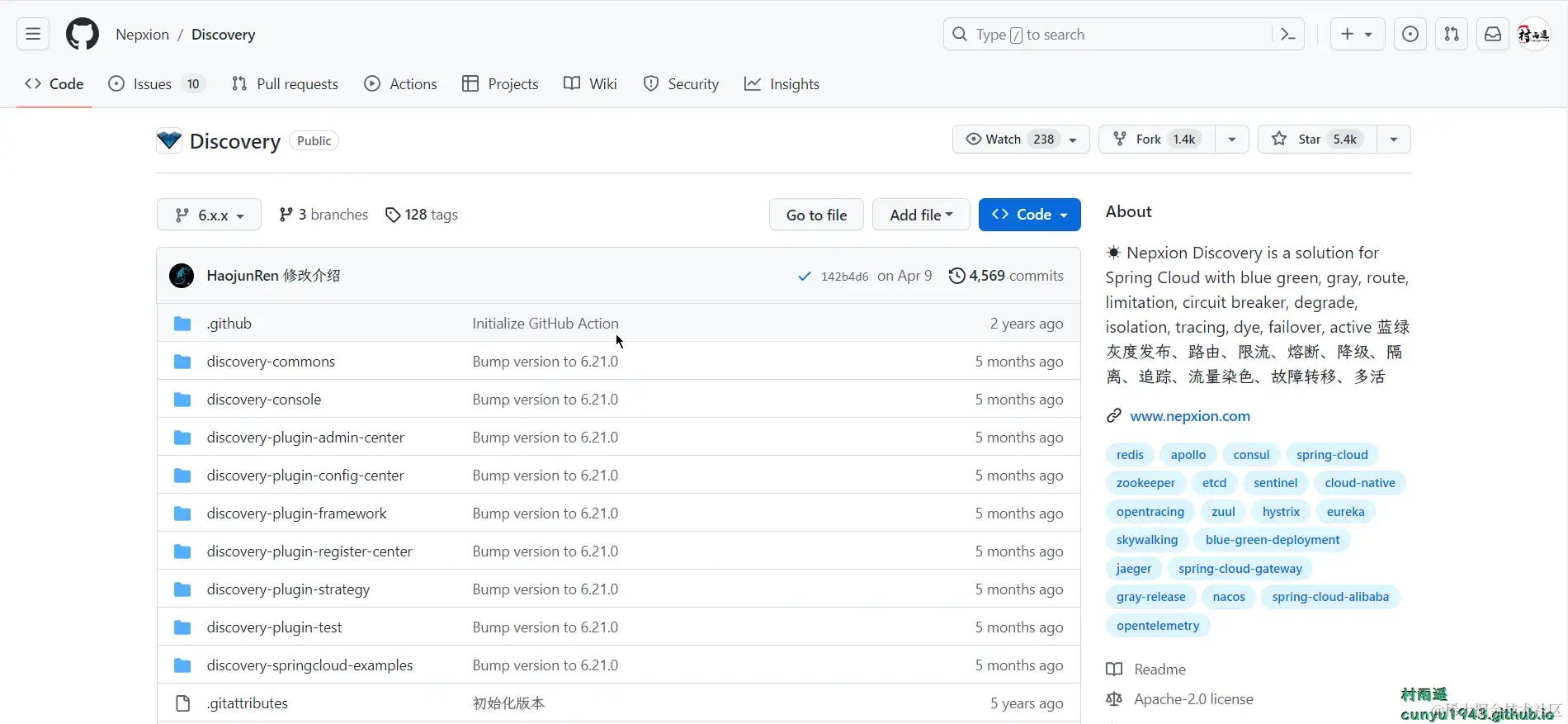Open the Issues circle icon in header

pos(1410,34)
